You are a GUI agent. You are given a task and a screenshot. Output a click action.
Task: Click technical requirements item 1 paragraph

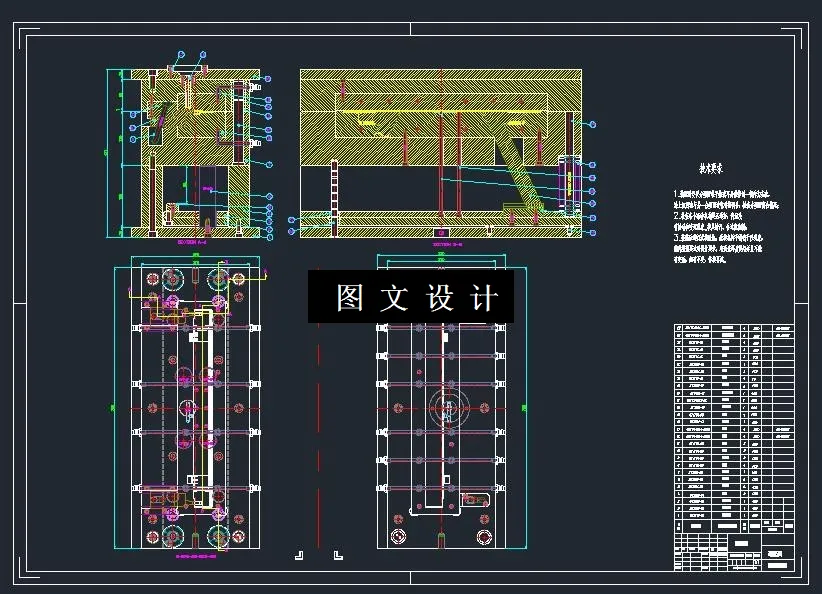tap(726, 199)
